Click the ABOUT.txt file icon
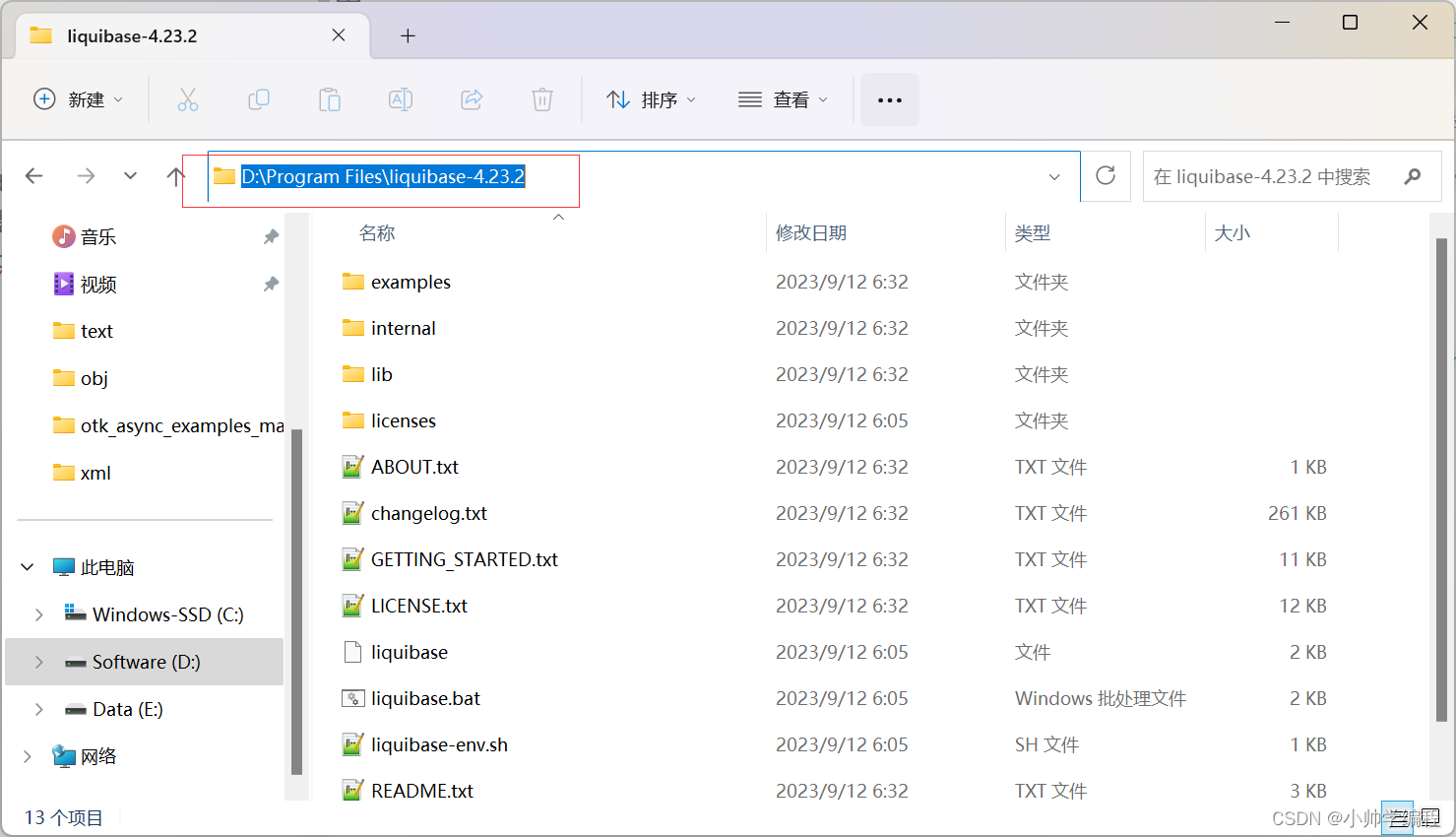The width and height of the screenshot is (1456, 837). point(353,467)
